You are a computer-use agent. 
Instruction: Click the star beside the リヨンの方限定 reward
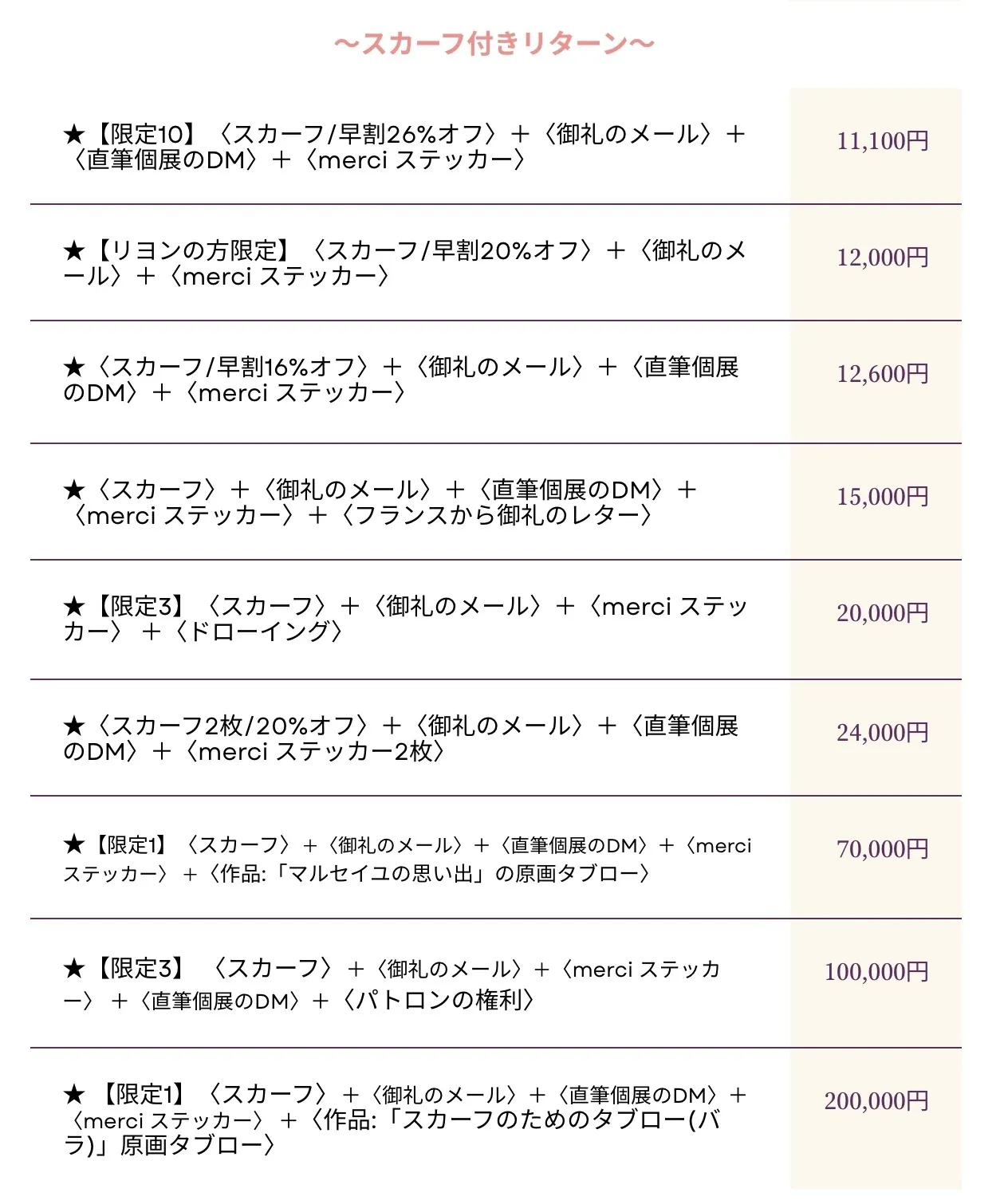pyautogui.click(x=74, y=251)
